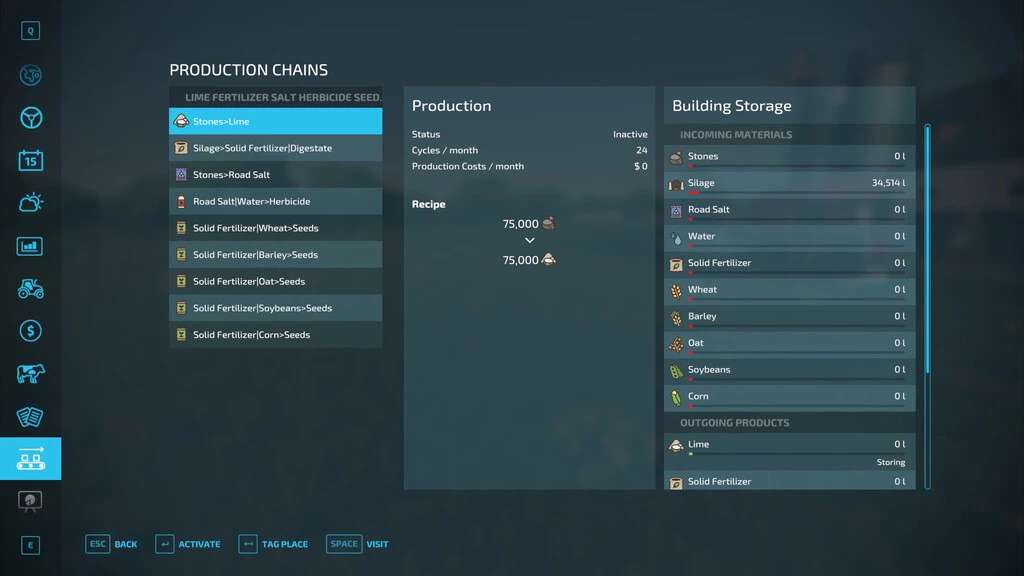
Task: Open the weather forecast sidebar icon
Action: click(30, 203)
